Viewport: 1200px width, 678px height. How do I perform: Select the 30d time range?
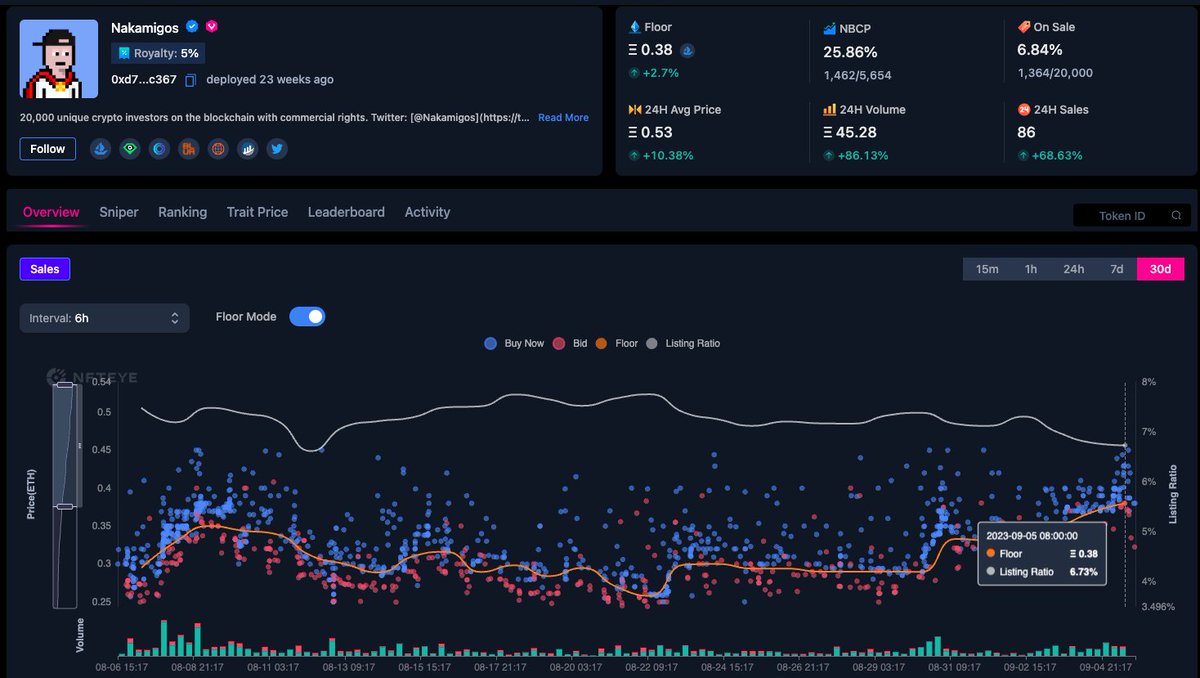pos(1161,269)
